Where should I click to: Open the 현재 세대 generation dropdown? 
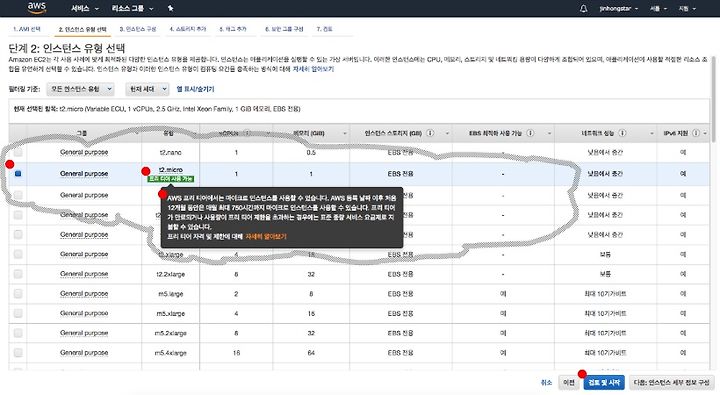[x=147, y=89]
